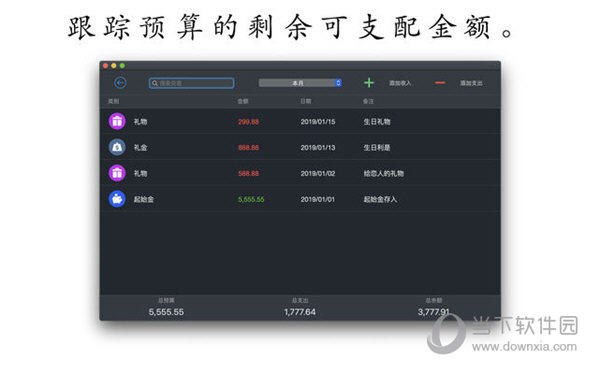600x374 pixels.
Task: Click piggy bank icon in 起始金 row
Action: point(117,199)
